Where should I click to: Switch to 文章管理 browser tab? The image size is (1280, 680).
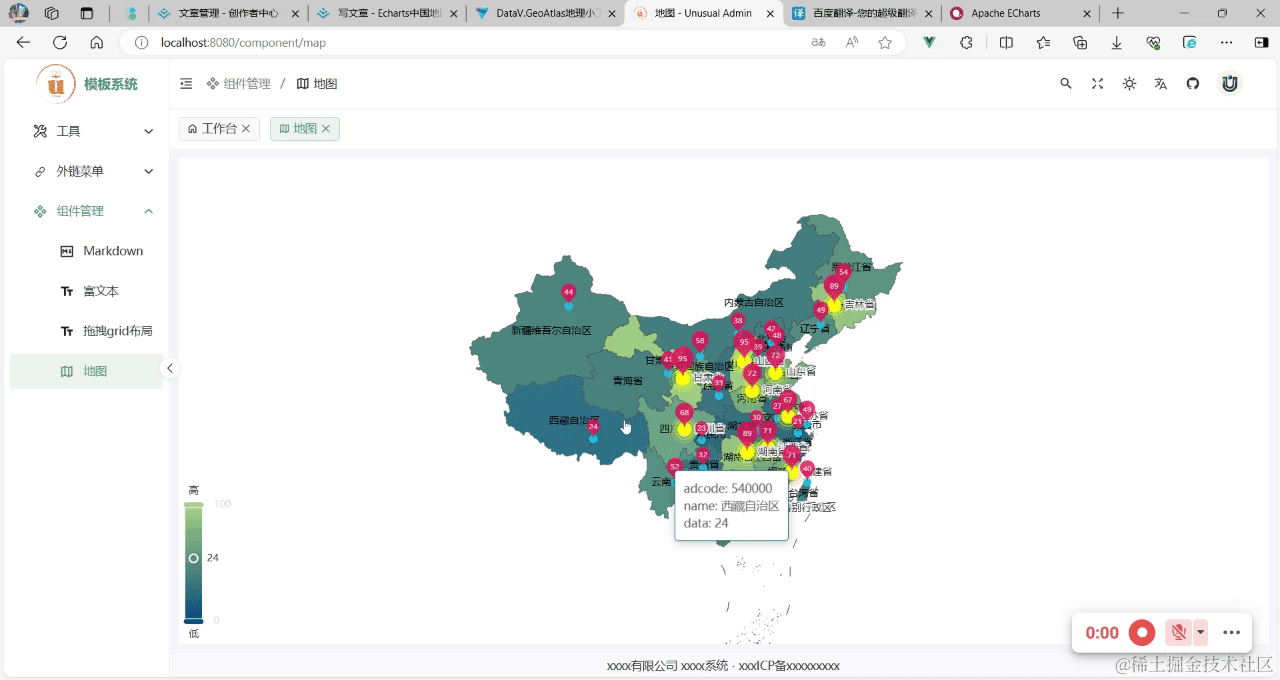(228, 14)
